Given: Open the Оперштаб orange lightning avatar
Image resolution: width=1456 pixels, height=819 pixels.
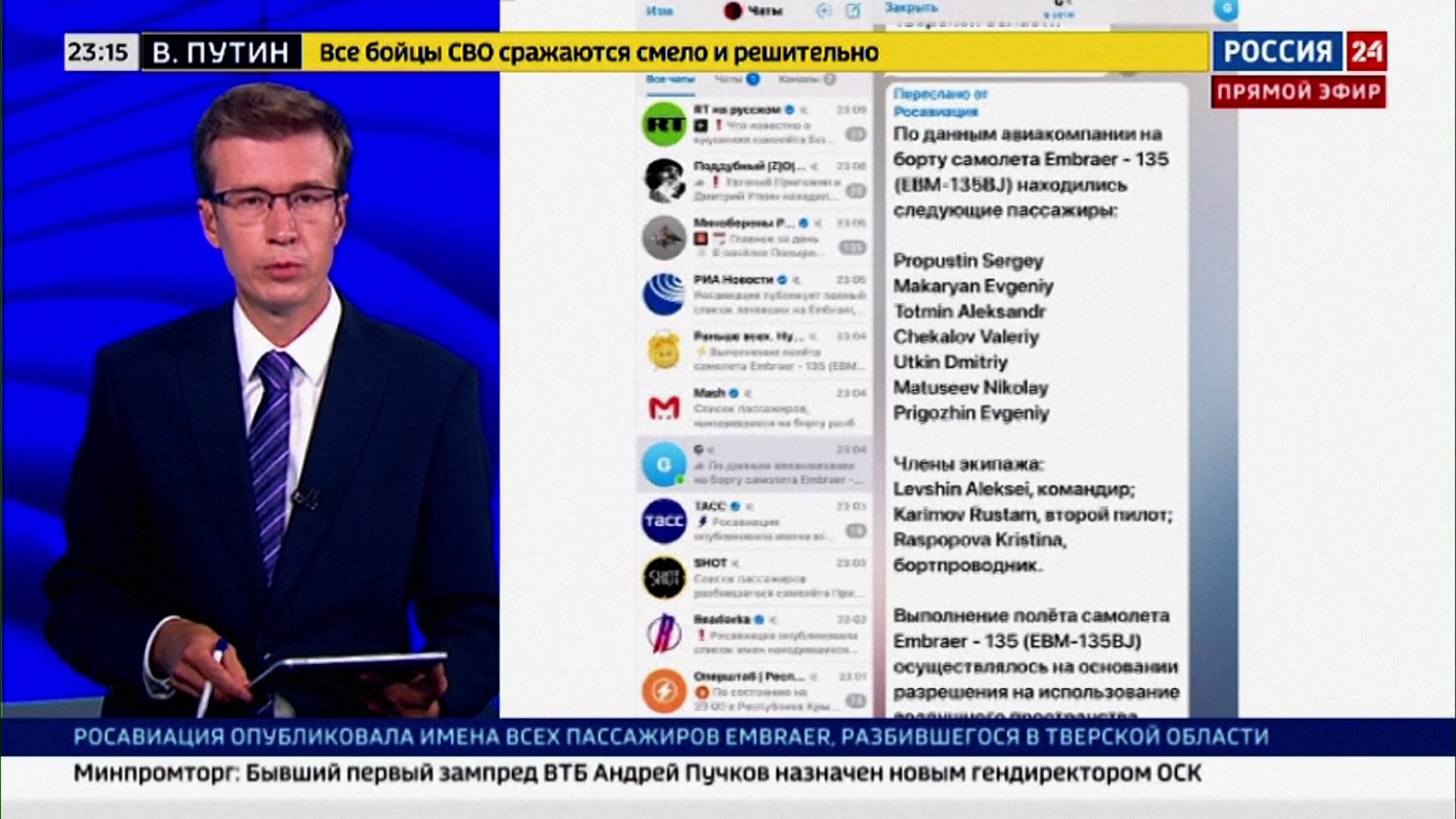Looking at the screenshot, I should click(664, 691).
